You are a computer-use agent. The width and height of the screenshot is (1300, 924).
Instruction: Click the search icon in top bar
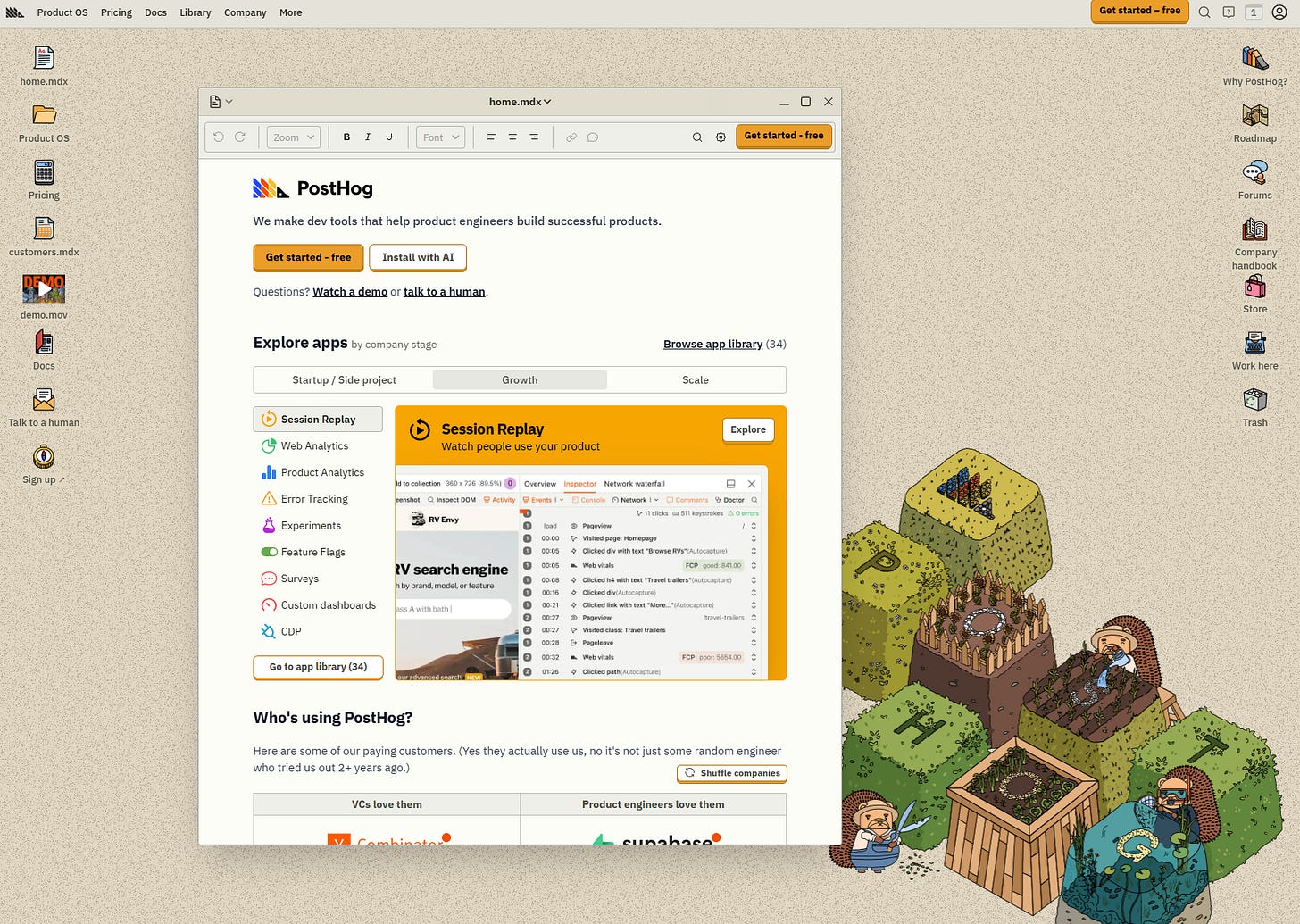pos(1204,12)
